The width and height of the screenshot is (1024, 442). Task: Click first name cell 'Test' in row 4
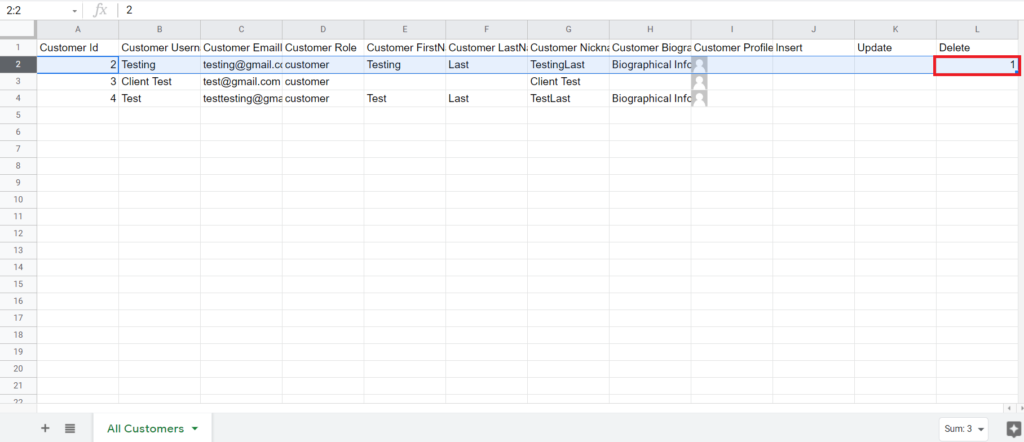click(x=405, y=99)
